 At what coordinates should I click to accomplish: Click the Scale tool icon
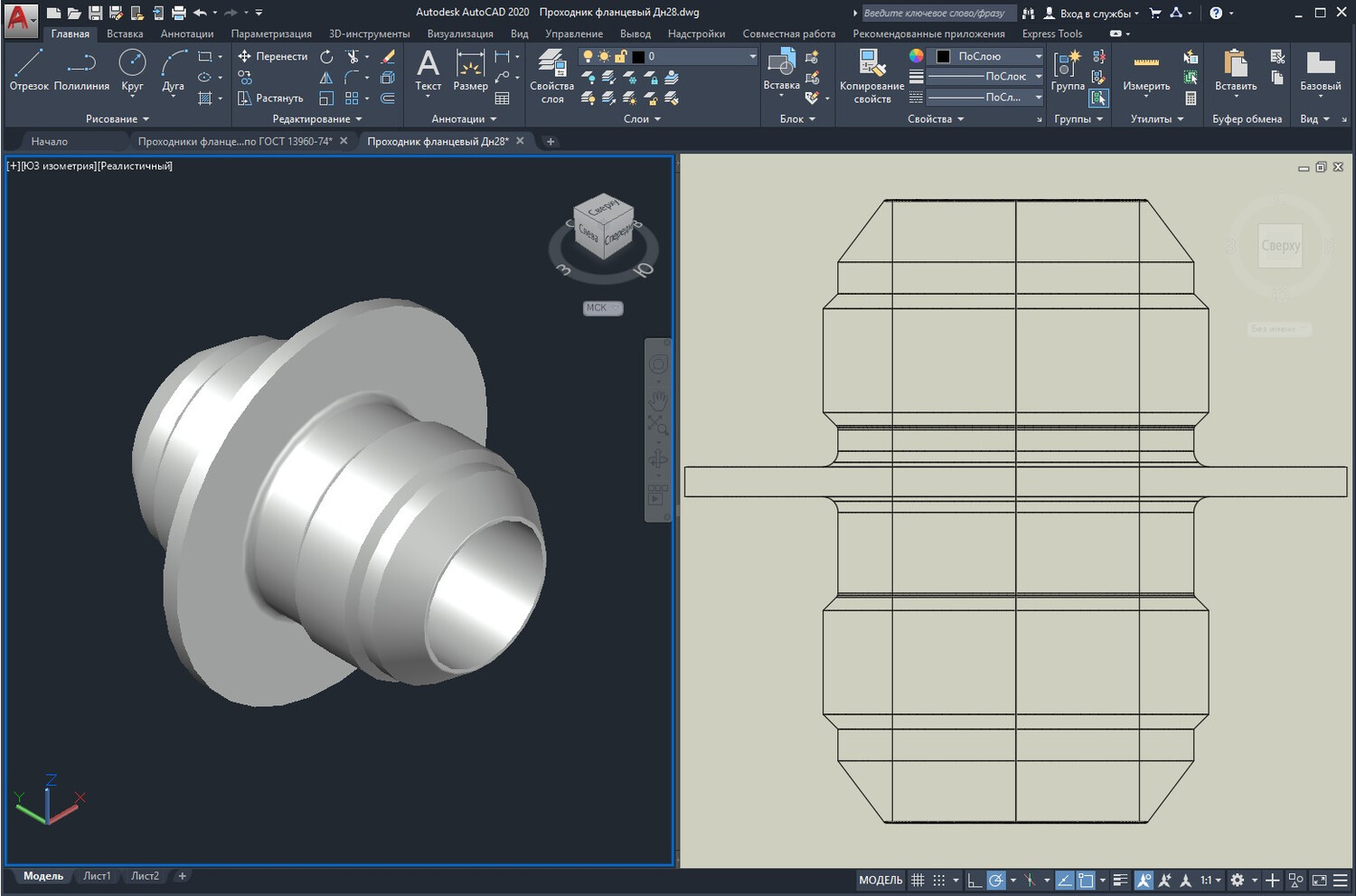click(326, 98)
